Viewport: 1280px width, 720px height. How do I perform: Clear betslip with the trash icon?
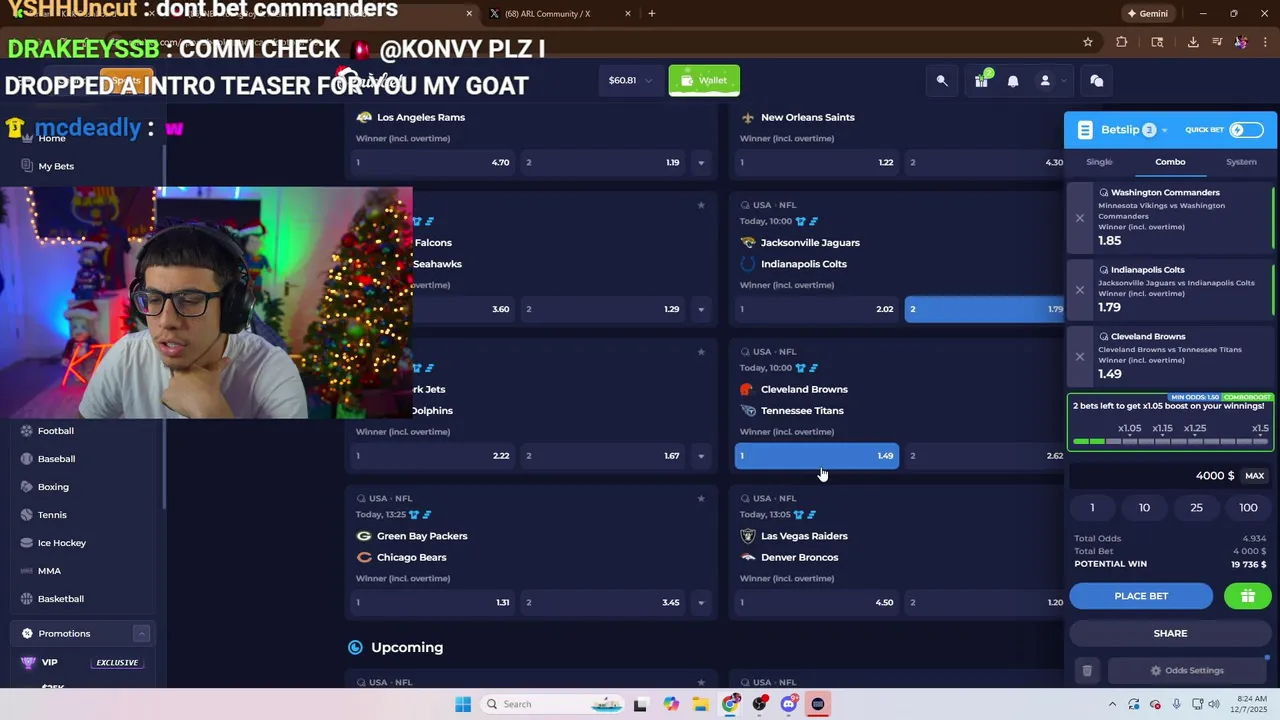pyautogui.click(x=1087, y=671)
